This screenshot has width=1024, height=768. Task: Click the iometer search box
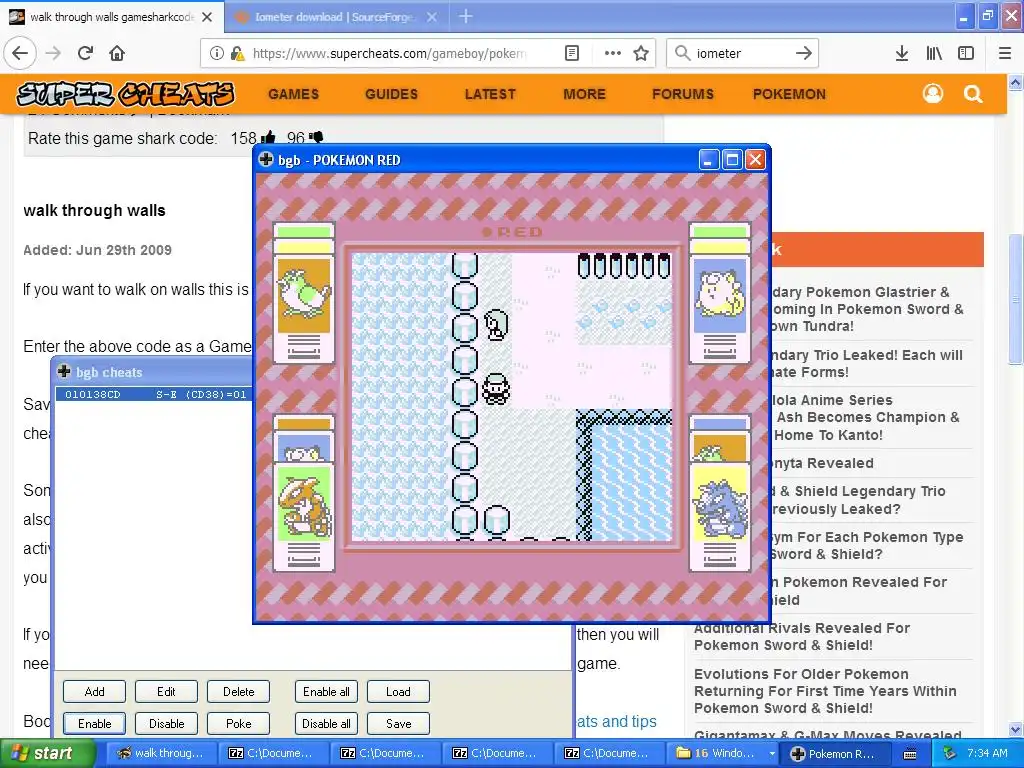pos(741,53)
